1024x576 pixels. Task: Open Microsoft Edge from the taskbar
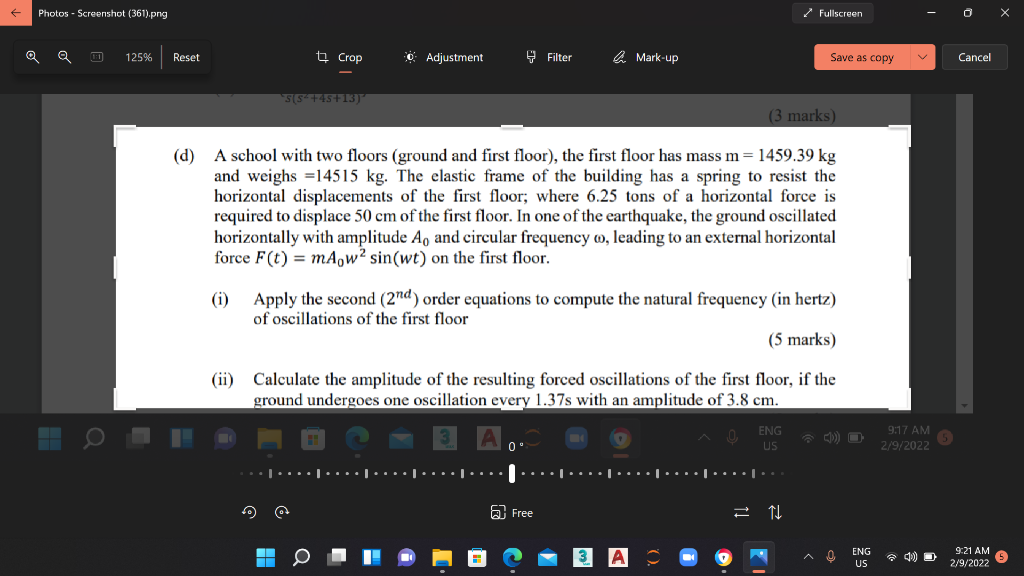click(511, 557)
